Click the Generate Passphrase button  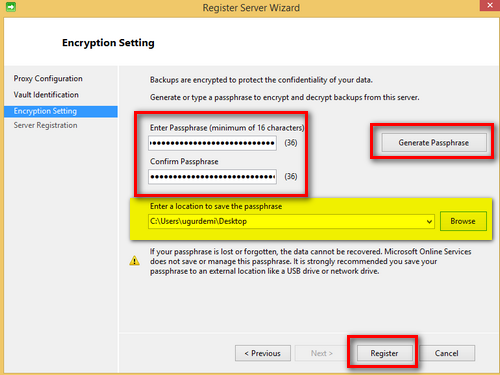[x=434, y=143]
